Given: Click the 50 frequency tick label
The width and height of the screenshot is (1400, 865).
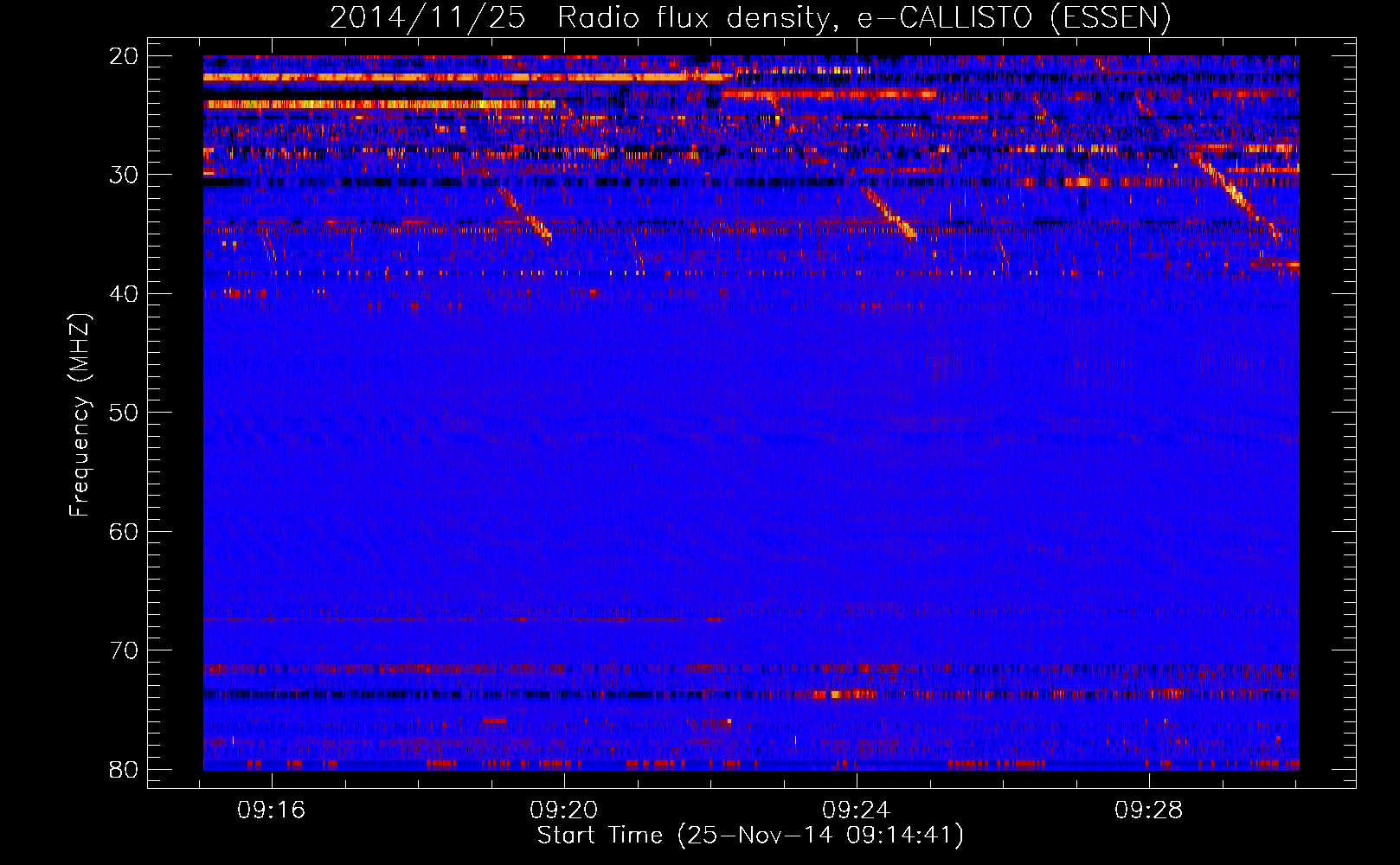Looking at the screenshot, I should tap(124, 413).
